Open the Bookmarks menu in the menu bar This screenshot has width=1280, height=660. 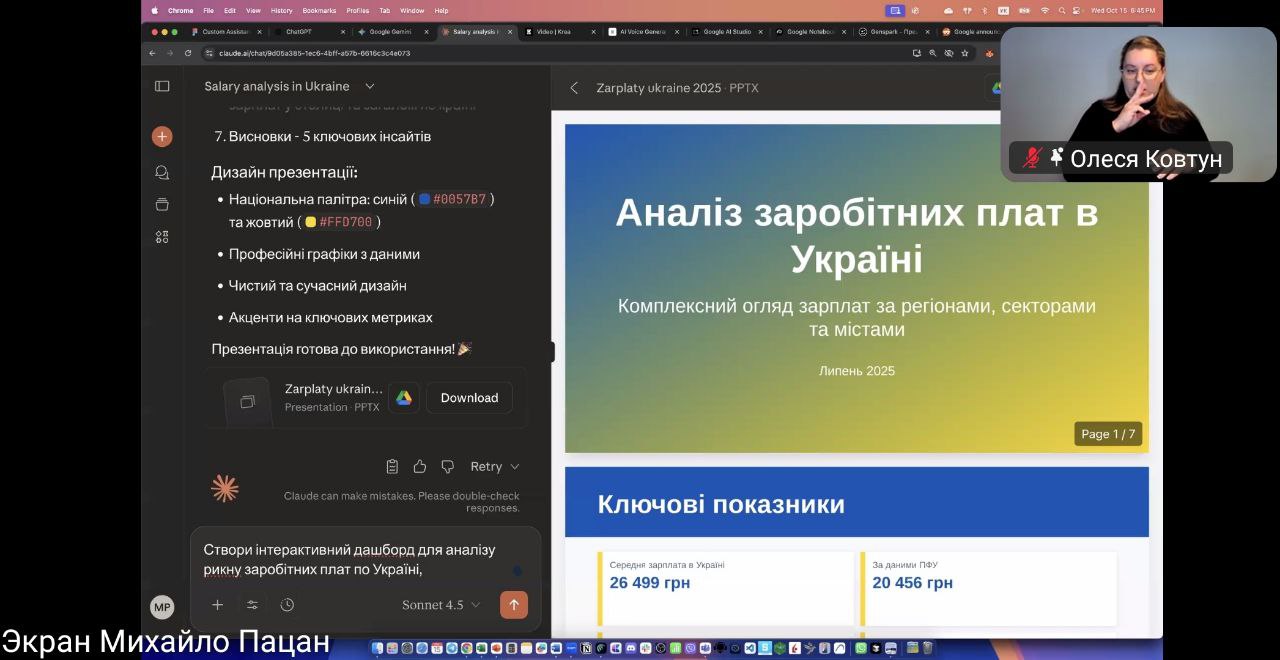tap(319, 11)
